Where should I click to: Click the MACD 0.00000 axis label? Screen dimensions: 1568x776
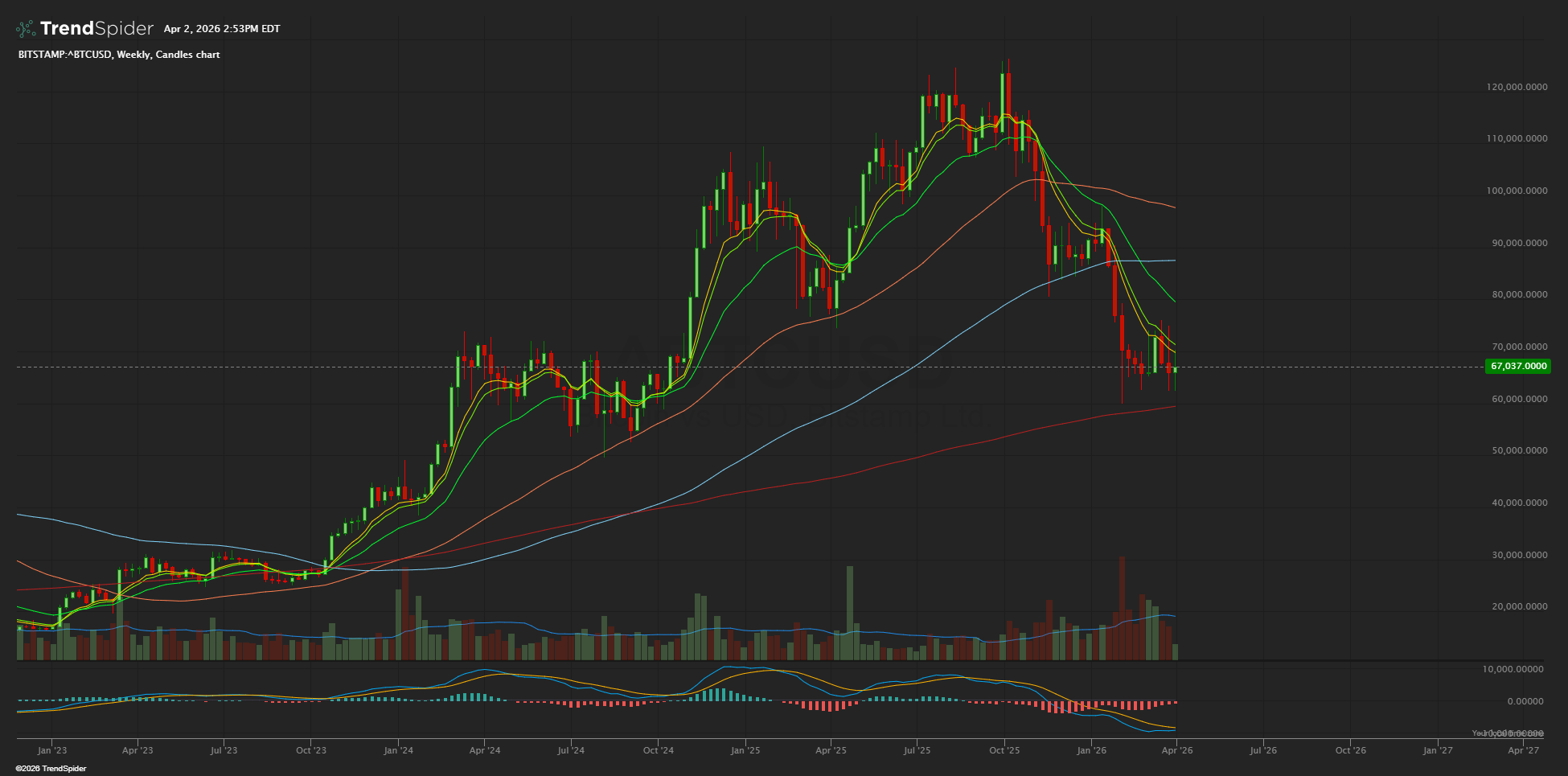point(1525,701)
